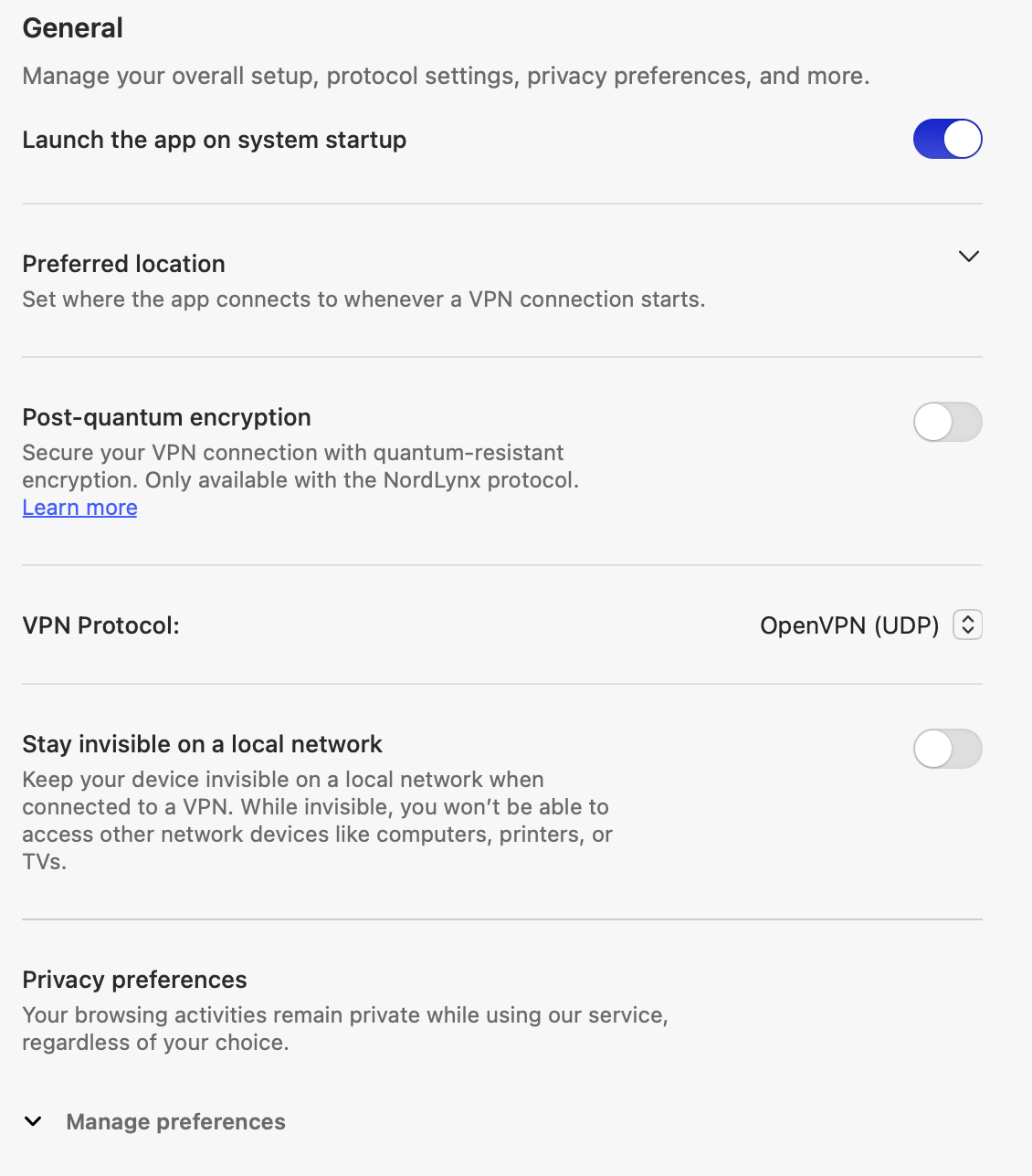This screenshot has width=1032, height=1176.
Task: Click the Post-quantum encryption title
Action: (x=166, y=417)
